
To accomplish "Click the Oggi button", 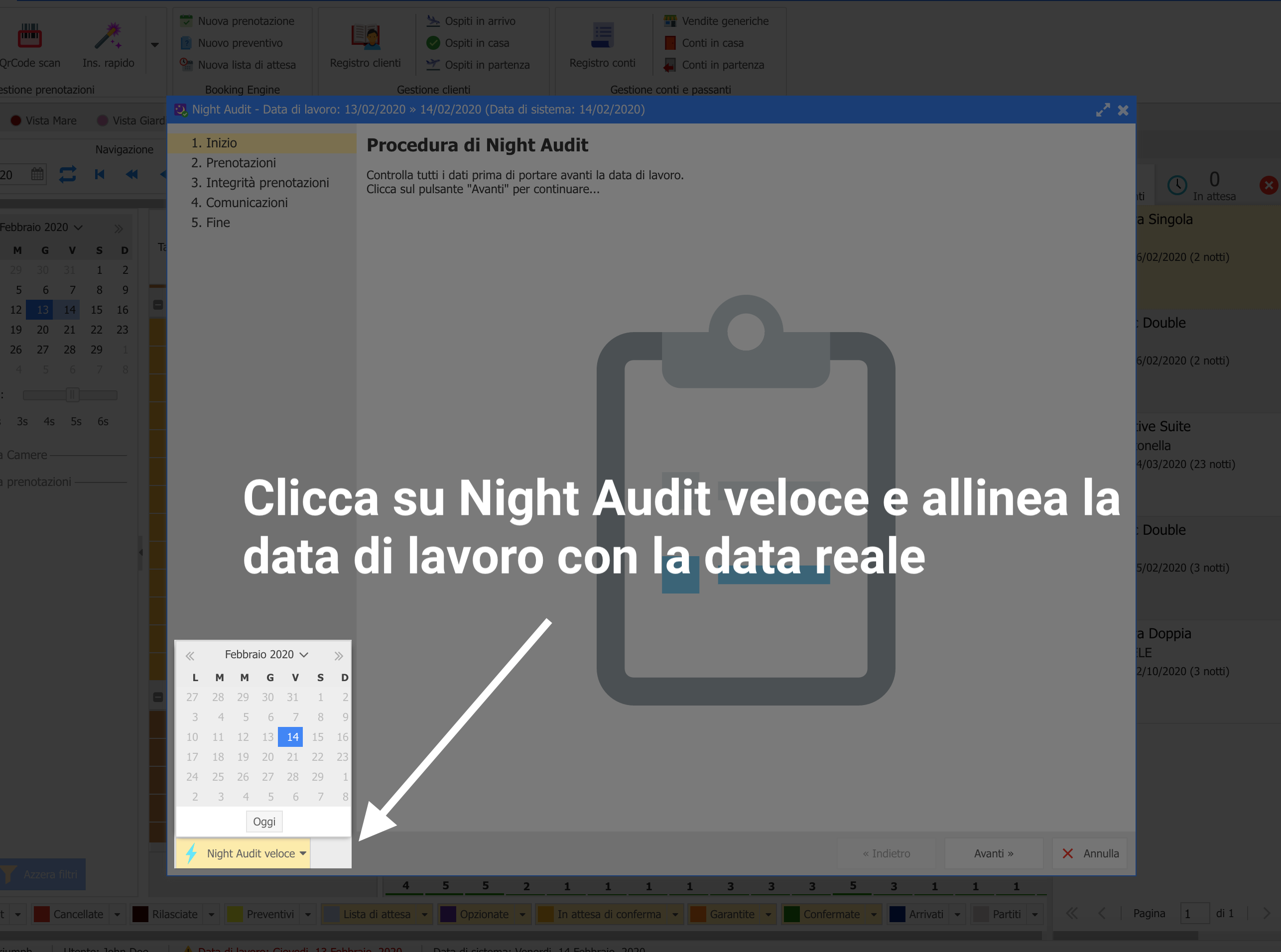I will [x=264, y=822].
